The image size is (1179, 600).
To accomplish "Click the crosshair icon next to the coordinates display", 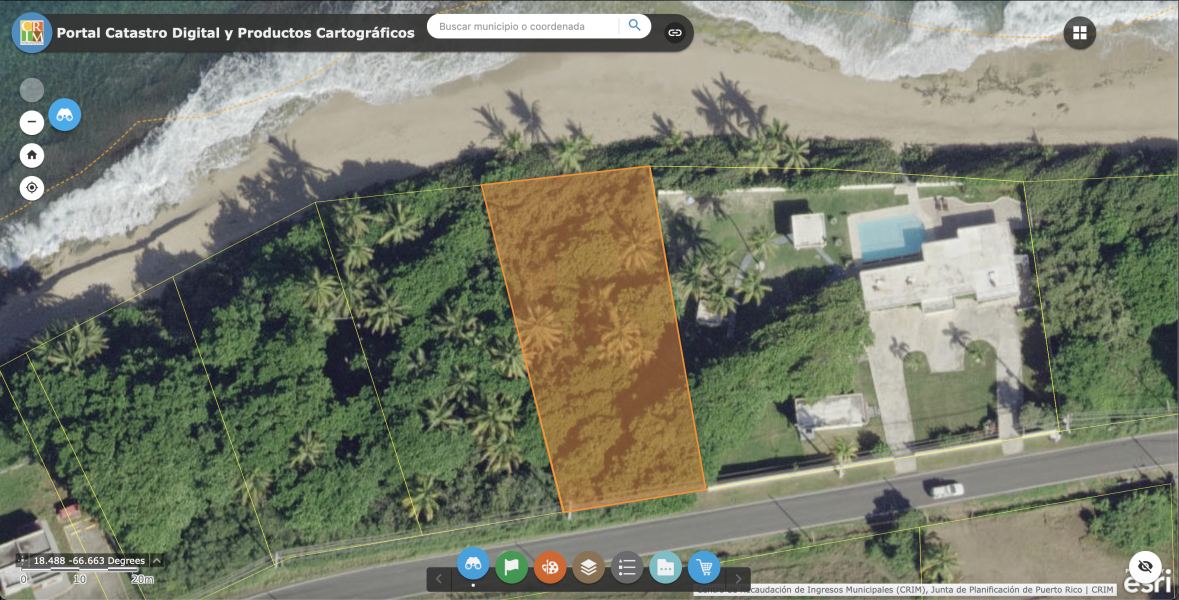I will click(x=22, y=561).
